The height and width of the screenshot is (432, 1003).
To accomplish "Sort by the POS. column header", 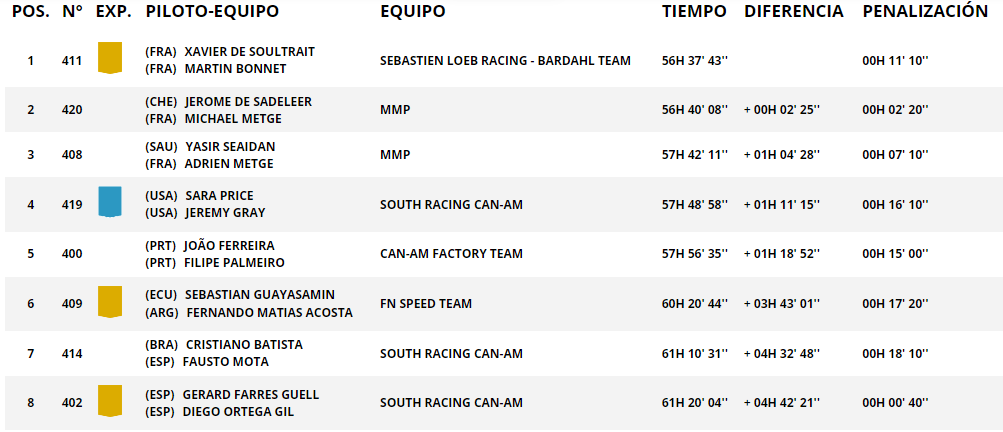I will pyautogui.click(x=31, y=12).
